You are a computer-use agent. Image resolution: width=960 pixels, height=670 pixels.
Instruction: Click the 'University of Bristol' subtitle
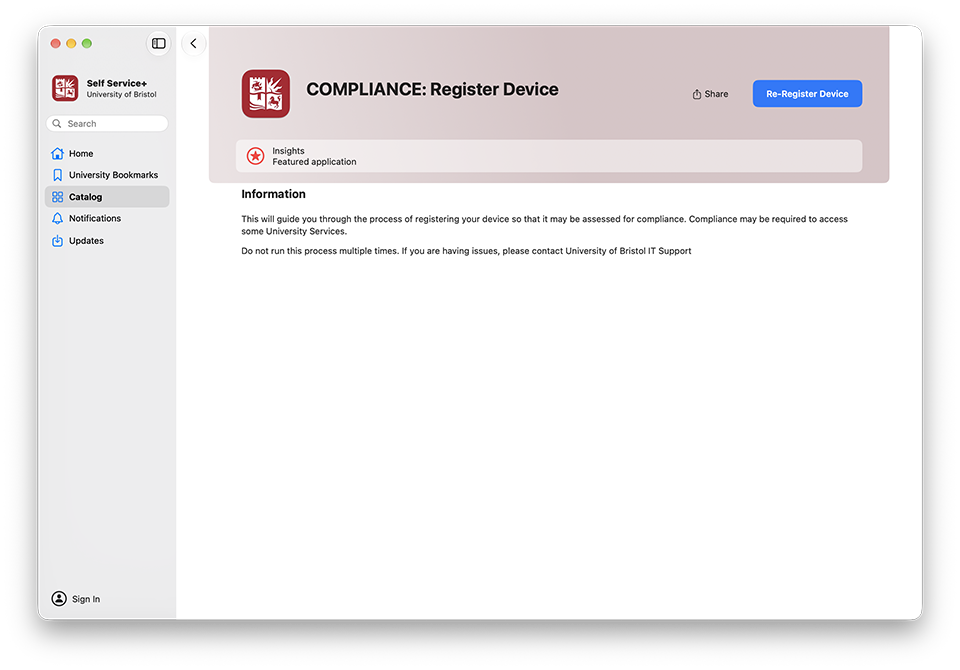click(121, 94)
